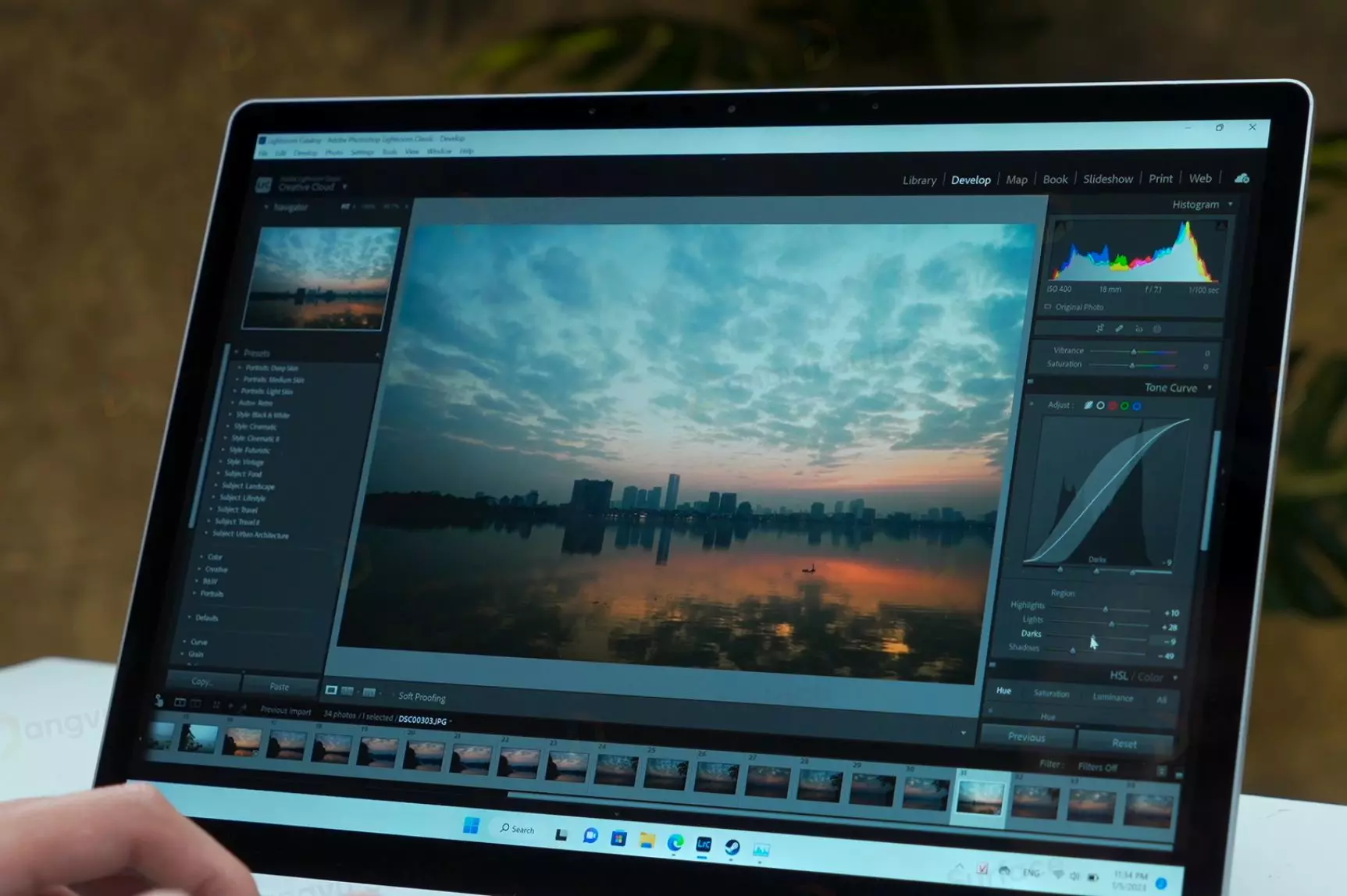Screen dimensions: 1347x896
Task: Open Microsoft Edge from taskbar
Action: [675, 842]
